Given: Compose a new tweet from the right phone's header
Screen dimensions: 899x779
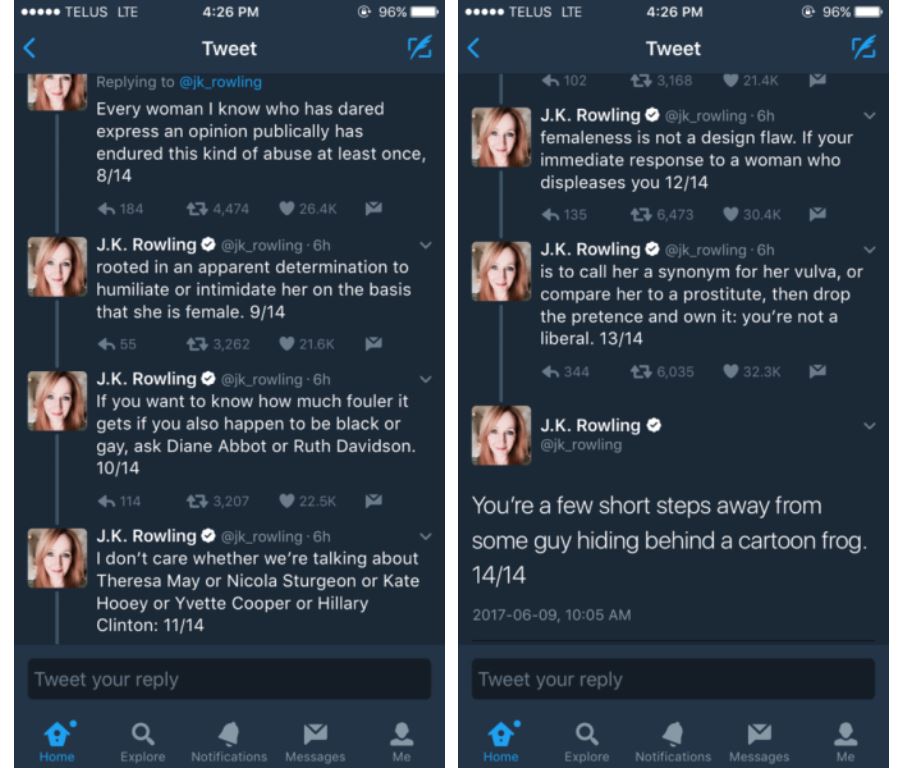Looking at the screenshot, I should coord(863,48).
